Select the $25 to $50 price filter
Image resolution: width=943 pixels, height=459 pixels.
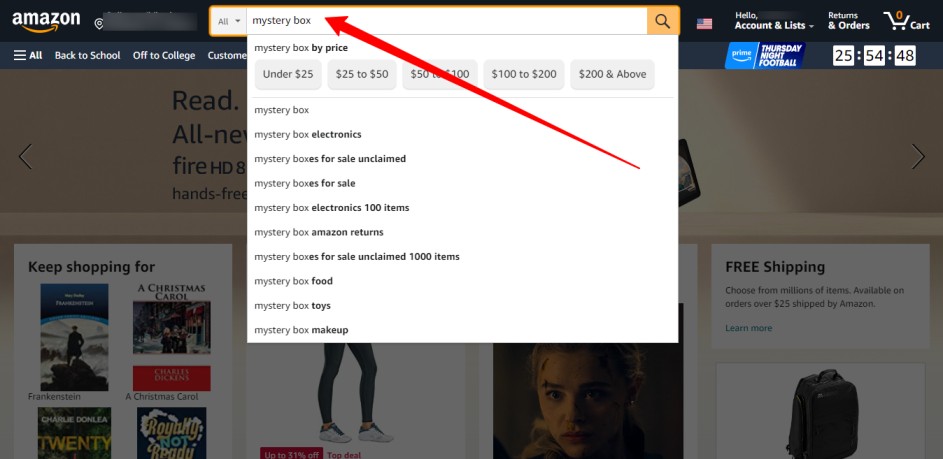362,75
